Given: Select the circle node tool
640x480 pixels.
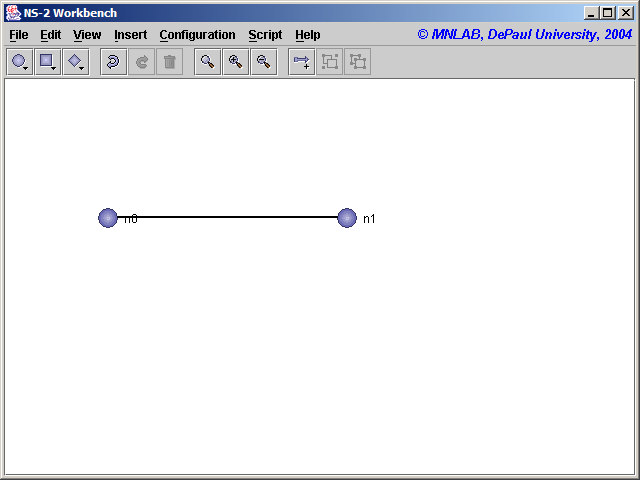Looking at the screenshot, I should click(20, 62).
